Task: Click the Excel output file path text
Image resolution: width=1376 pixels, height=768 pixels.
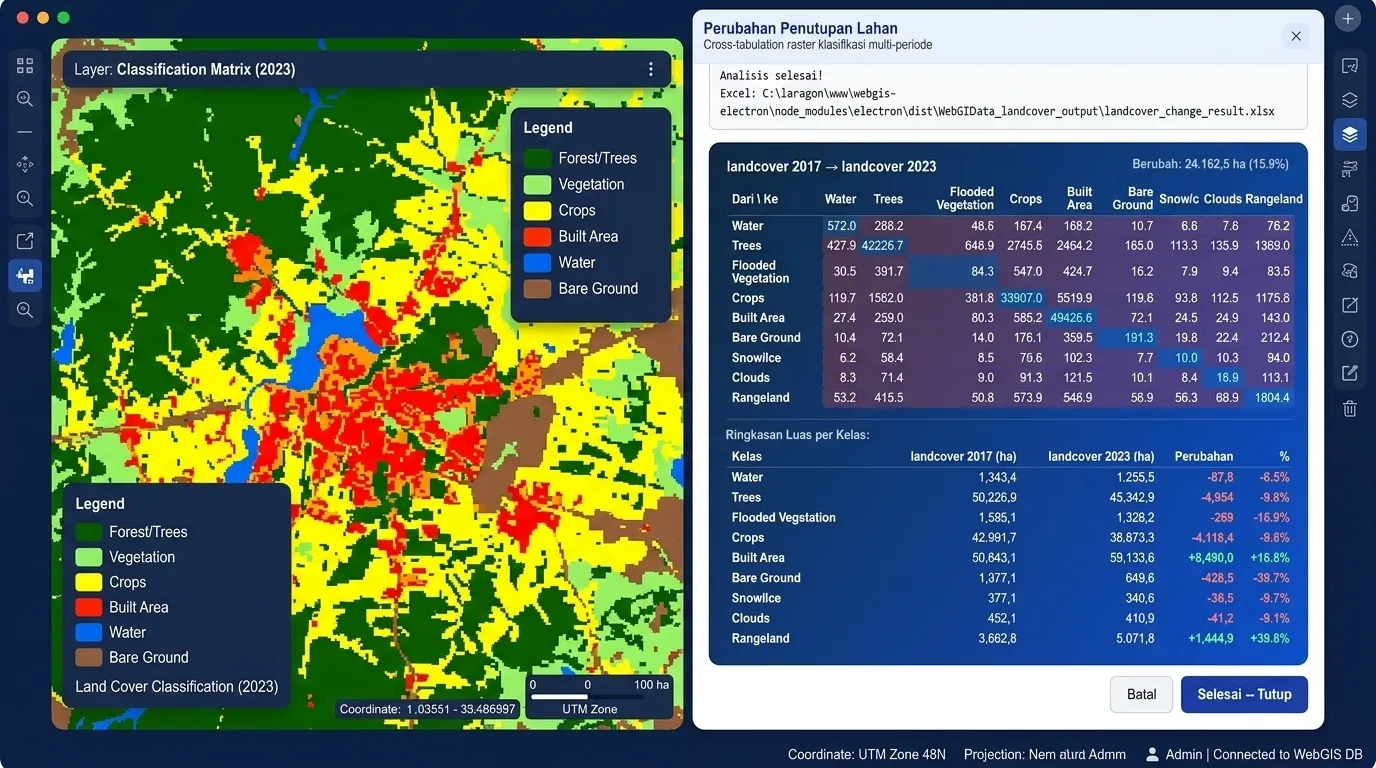Action: pyautogui.click(x=997, y=102)
